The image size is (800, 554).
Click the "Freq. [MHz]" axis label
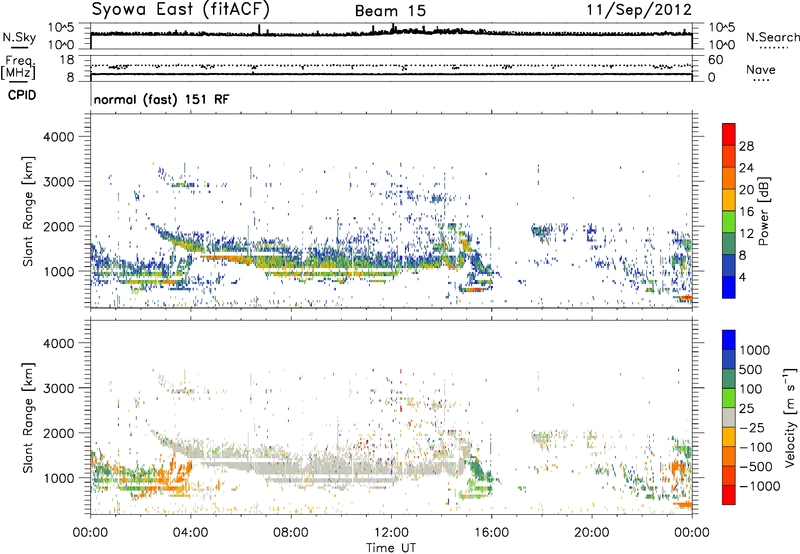18,68
